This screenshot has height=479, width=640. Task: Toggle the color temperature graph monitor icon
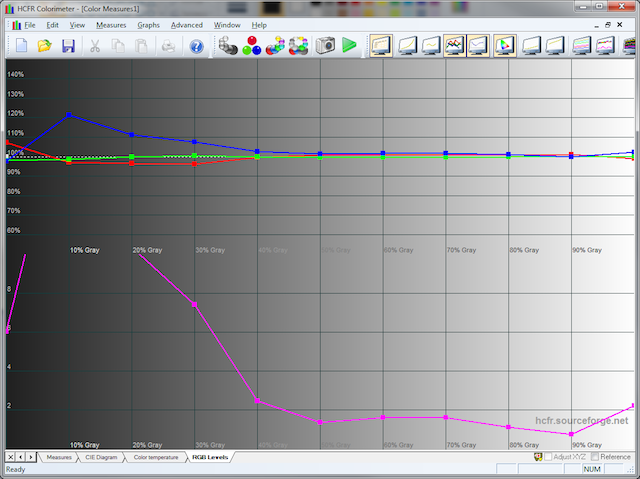478,45
